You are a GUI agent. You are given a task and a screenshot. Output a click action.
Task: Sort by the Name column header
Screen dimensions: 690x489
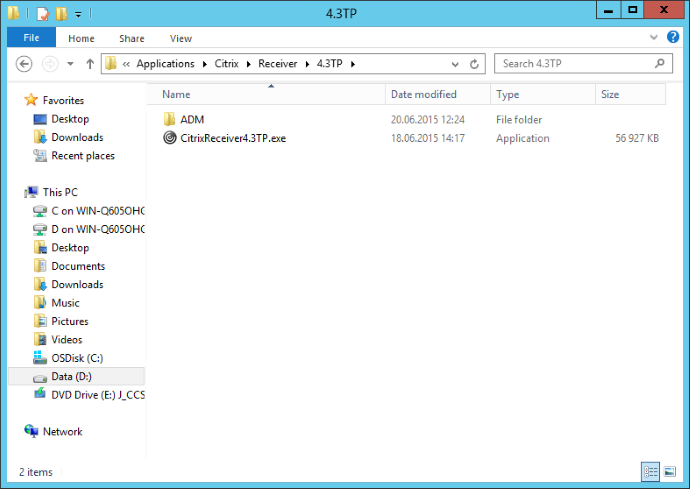click(x=267, y=94)
